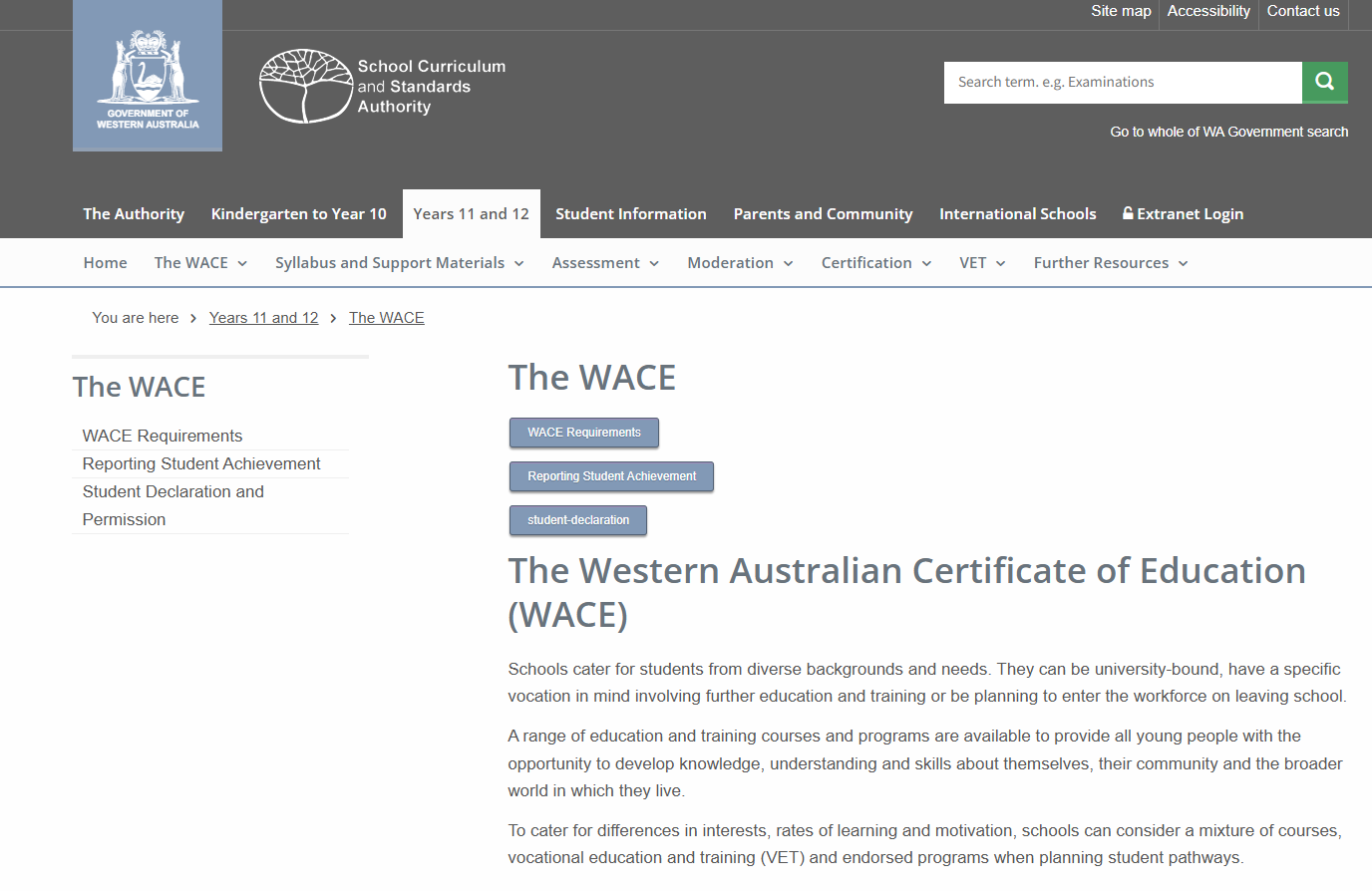Open Parents and Community tab
1372x891 pixels.
[x=823, y=214]
